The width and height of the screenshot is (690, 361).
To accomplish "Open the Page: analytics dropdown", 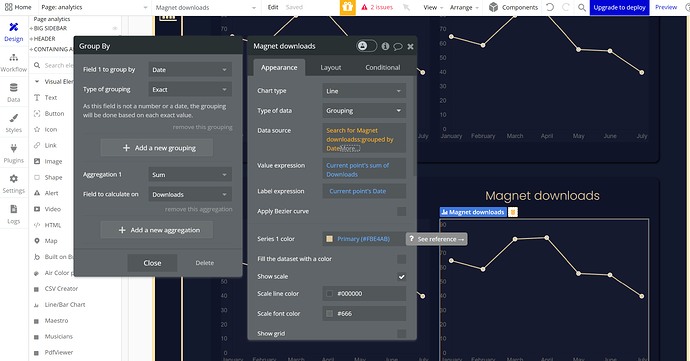I will [94, 7].
